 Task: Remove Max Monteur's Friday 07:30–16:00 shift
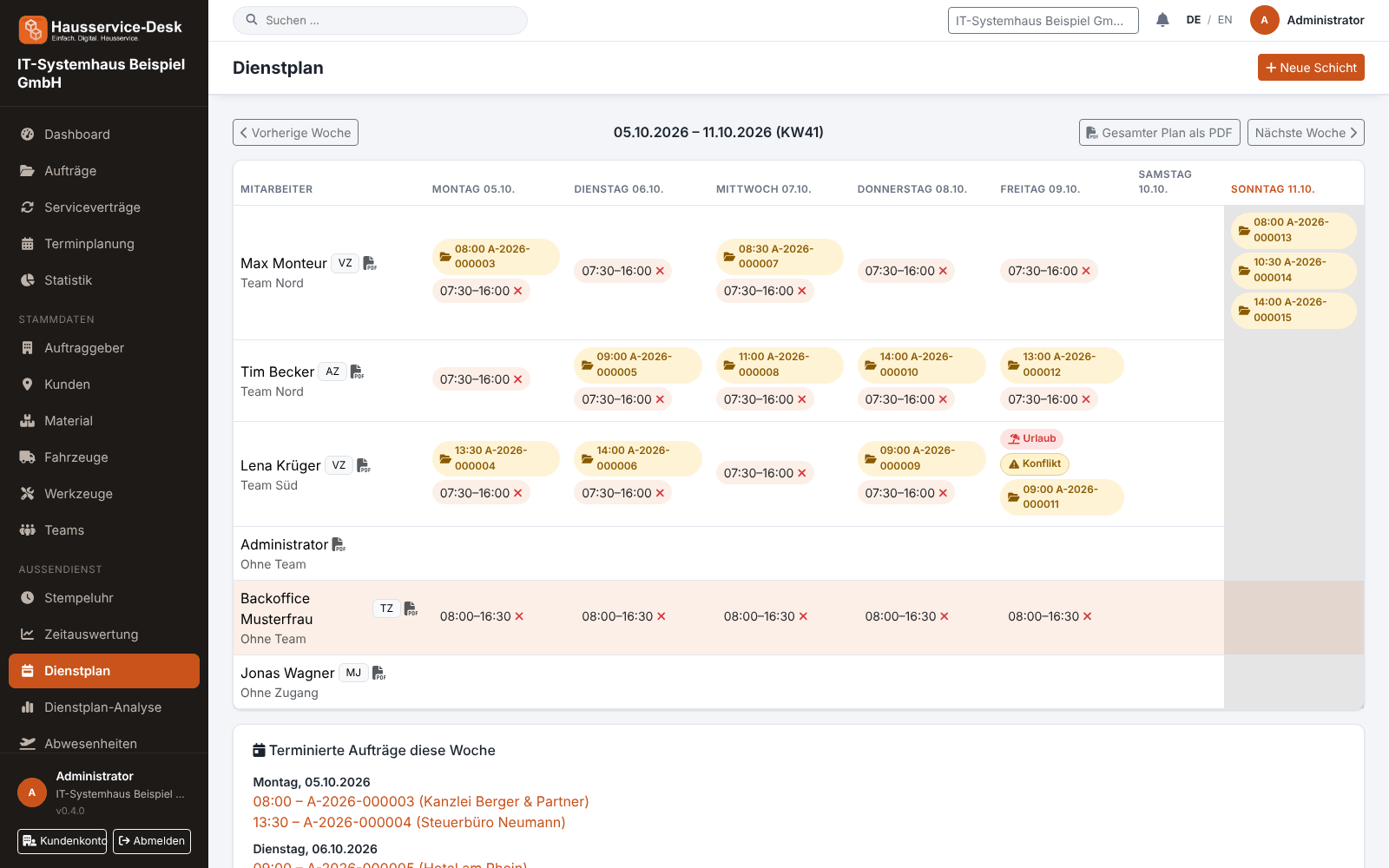pos(1086,271)
